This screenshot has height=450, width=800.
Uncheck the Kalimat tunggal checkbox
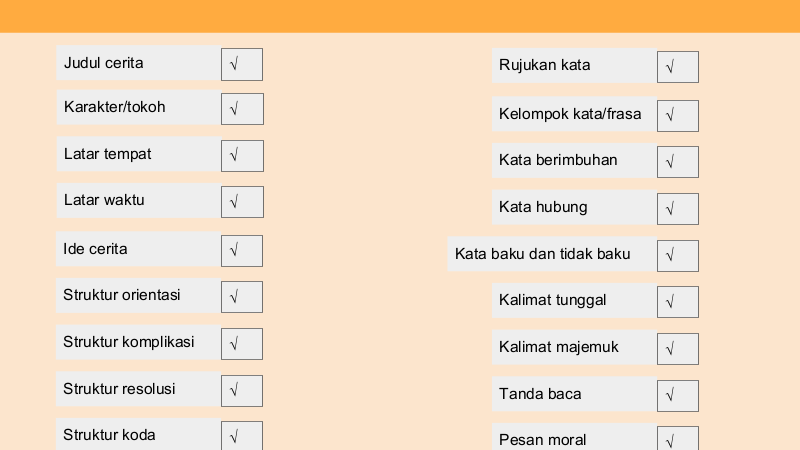(x=678, y=302)
